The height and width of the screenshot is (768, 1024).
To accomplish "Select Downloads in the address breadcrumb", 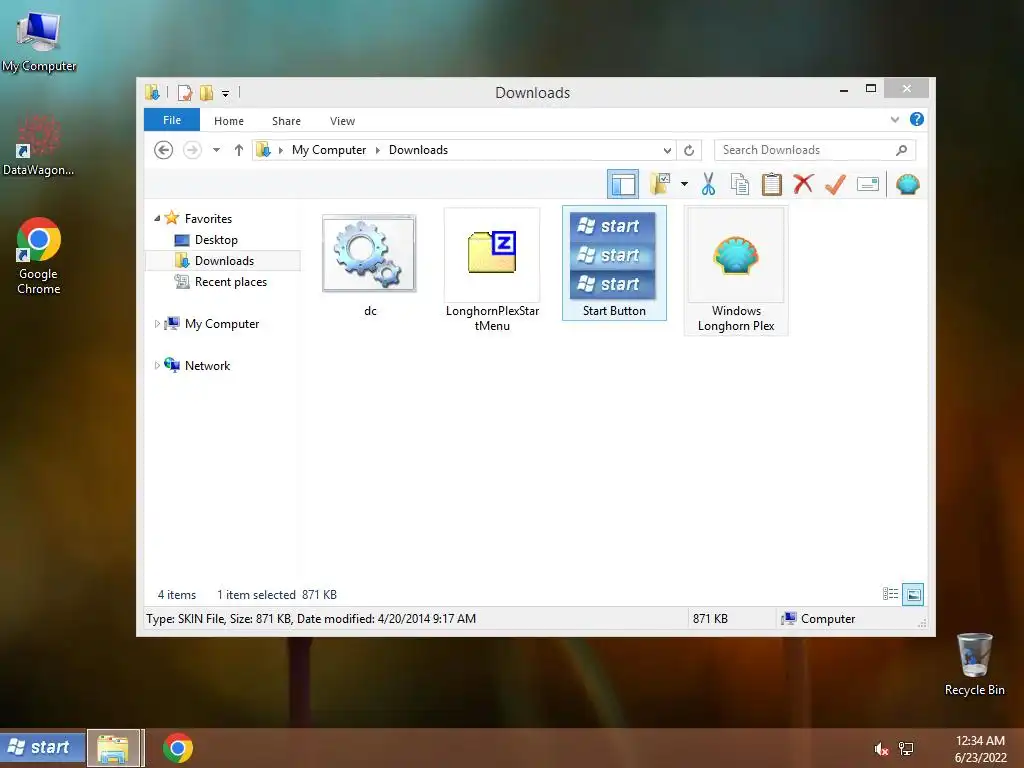I will (x=418, y=150).
